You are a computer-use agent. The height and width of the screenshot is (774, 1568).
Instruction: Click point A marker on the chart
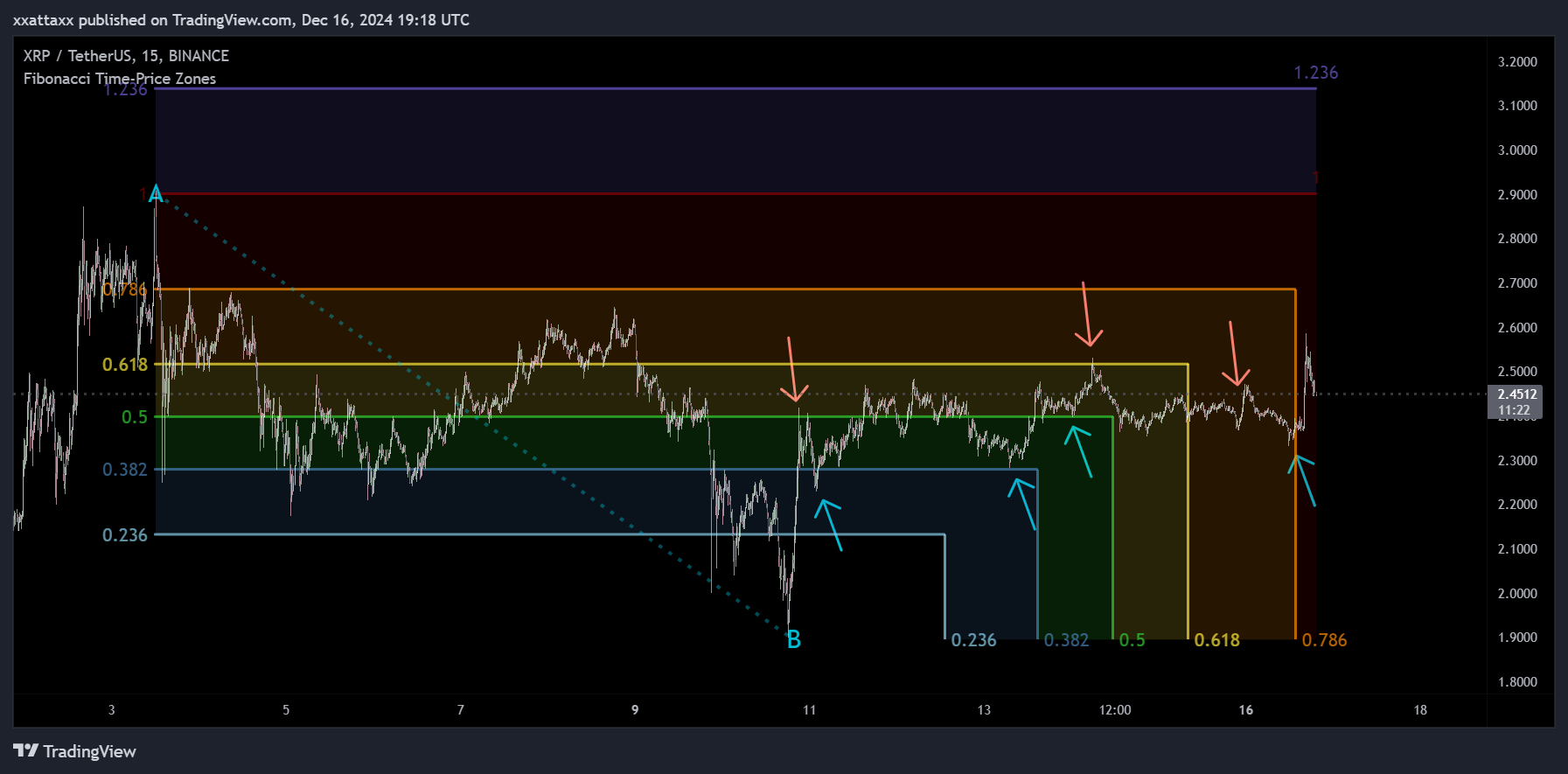[156, 194]
